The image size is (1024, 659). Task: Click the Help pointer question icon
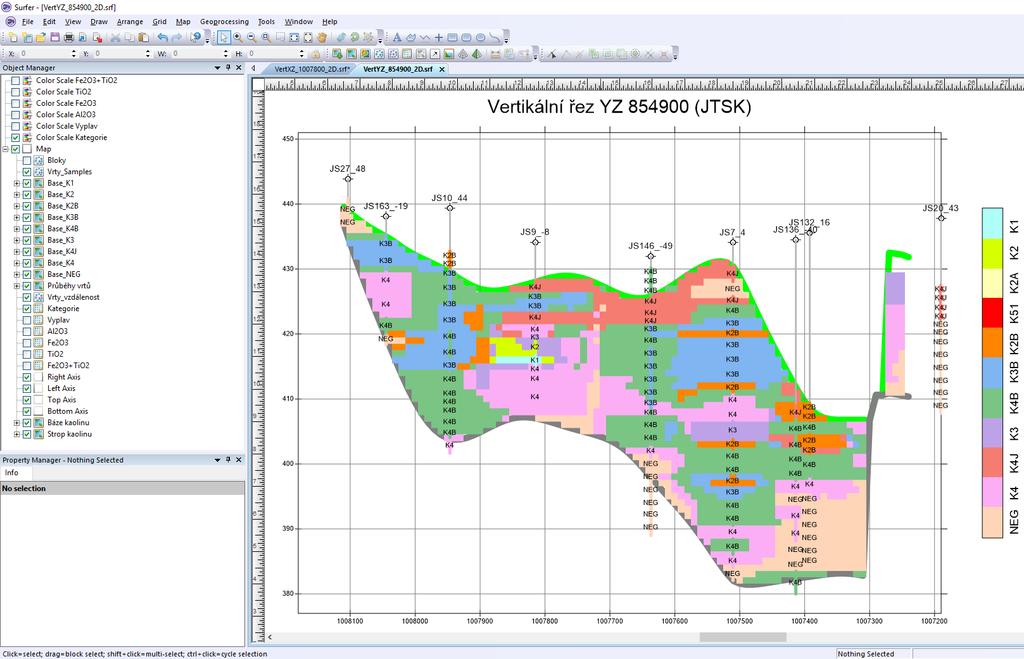(x=196, y=37)
